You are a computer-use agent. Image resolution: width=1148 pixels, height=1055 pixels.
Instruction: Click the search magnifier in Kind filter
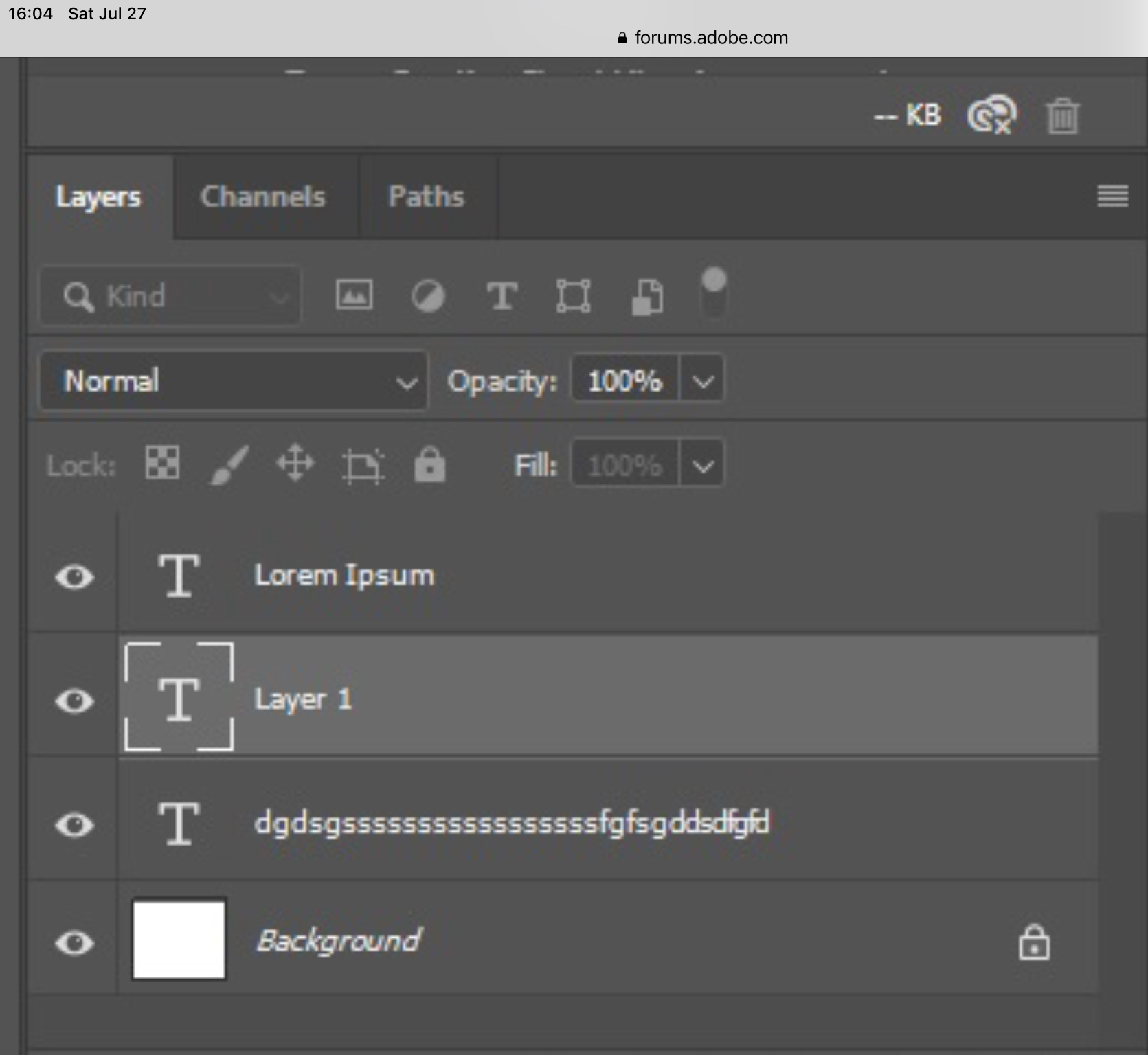pos(78,297)
